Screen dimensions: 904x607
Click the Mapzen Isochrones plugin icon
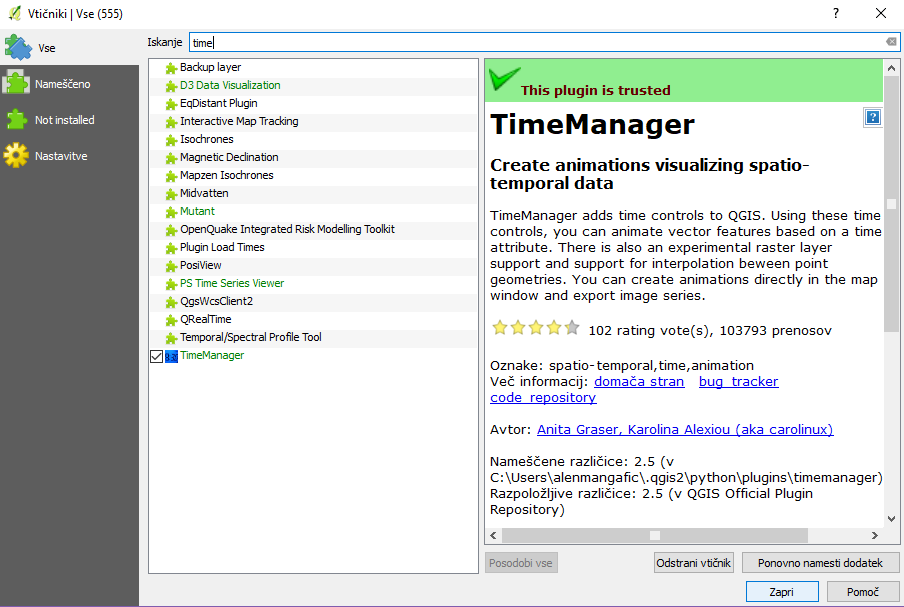tap(171, 176)
